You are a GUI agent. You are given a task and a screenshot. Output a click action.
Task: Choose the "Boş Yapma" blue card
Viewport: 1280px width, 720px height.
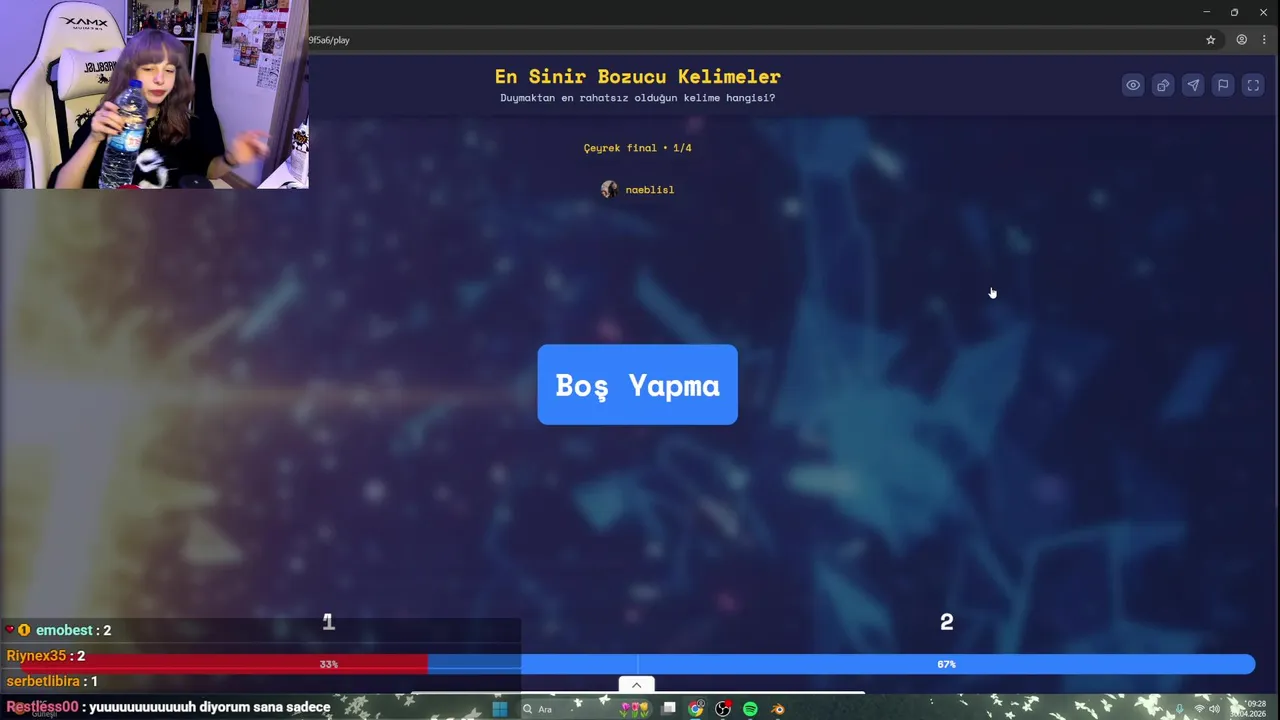637,385
